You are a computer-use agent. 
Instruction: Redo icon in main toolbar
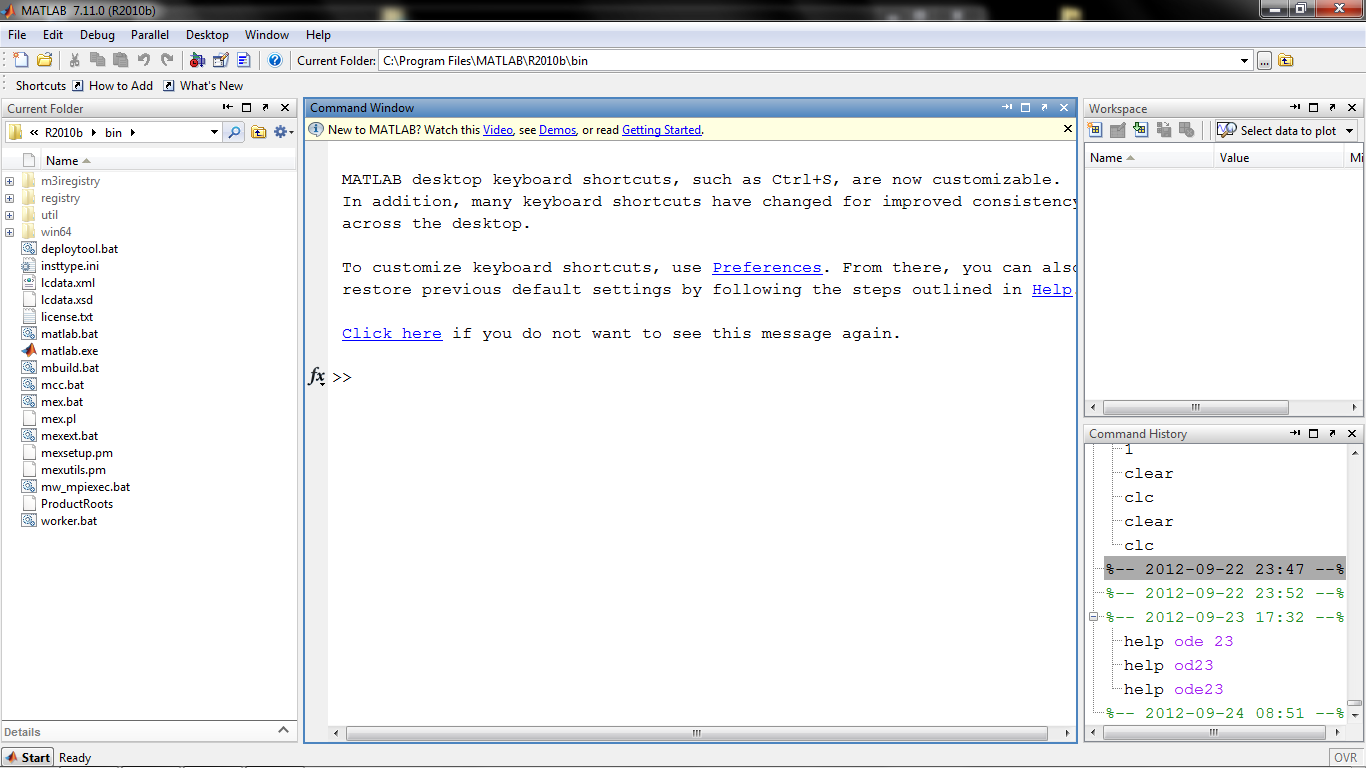point(167,60)
